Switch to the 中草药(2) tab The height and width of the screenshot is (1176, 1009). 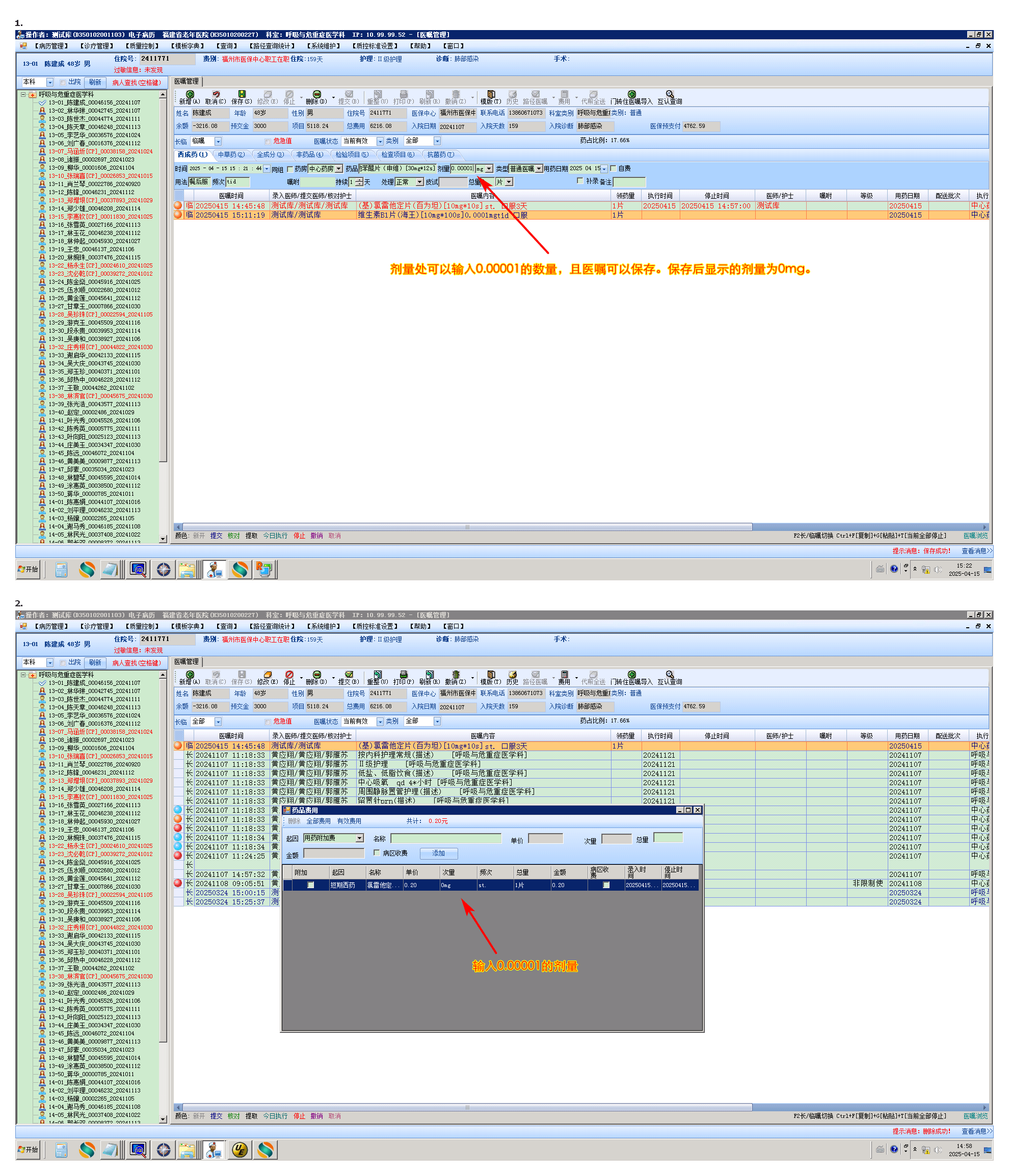tap(231, 154)
